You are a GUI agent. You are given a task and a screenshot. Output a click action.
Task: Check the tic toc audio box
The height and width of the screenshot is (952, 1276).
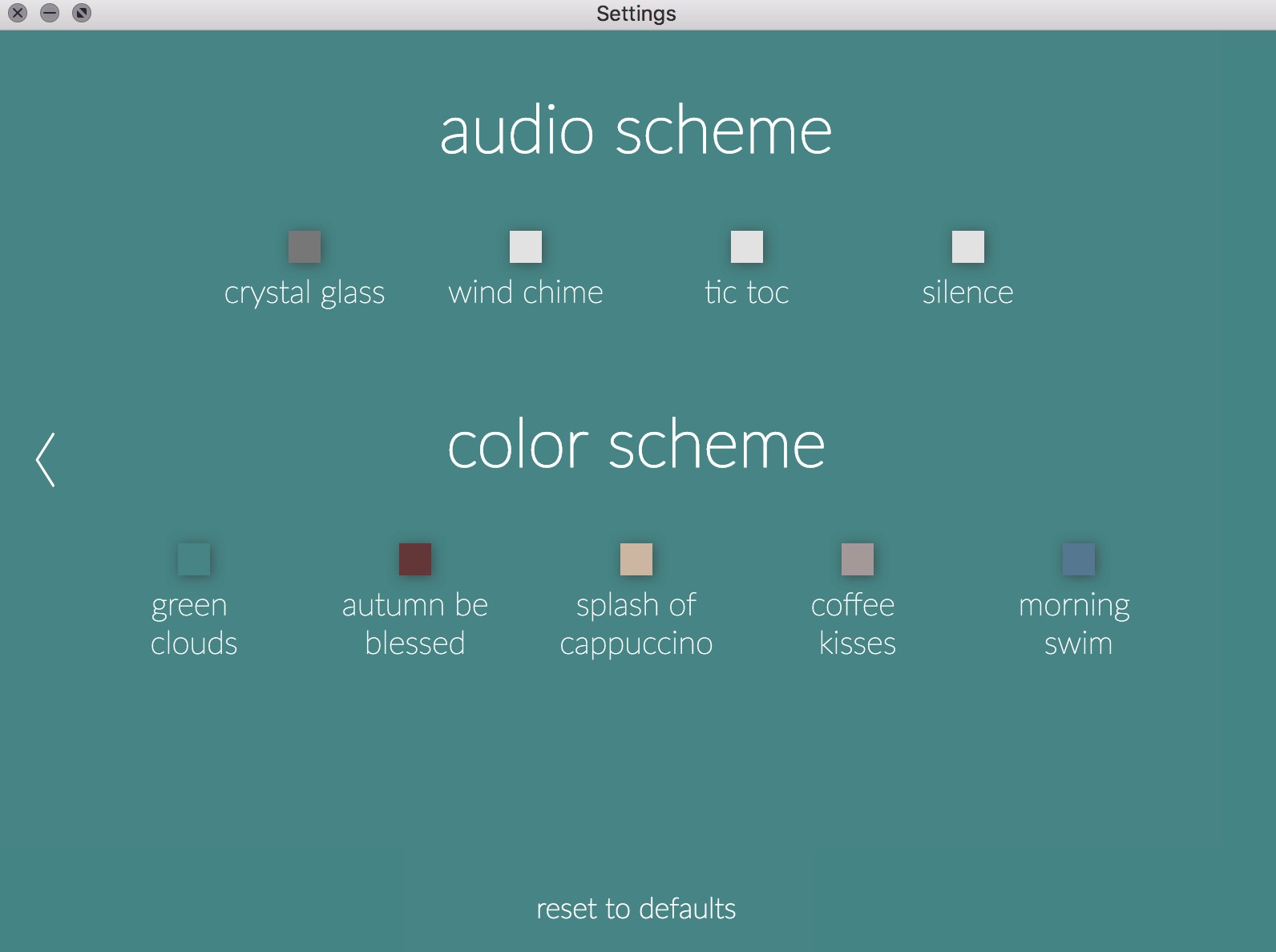point(747,247)
